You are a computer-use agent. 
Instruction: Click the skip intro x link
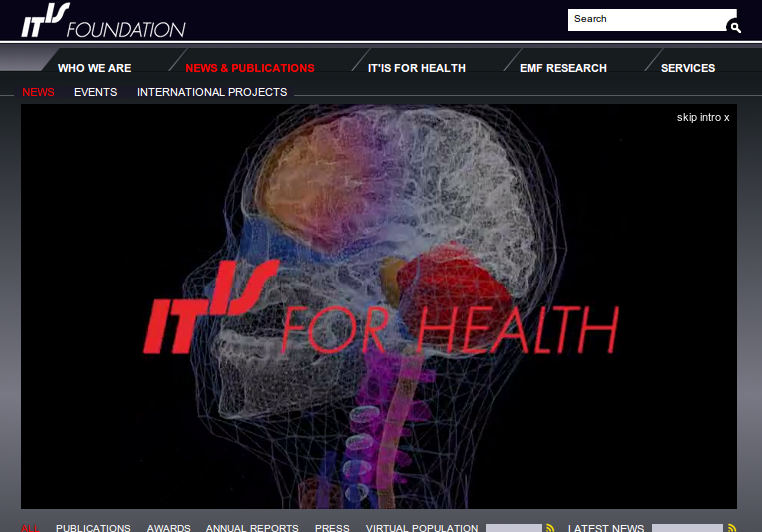coord(703,117)
